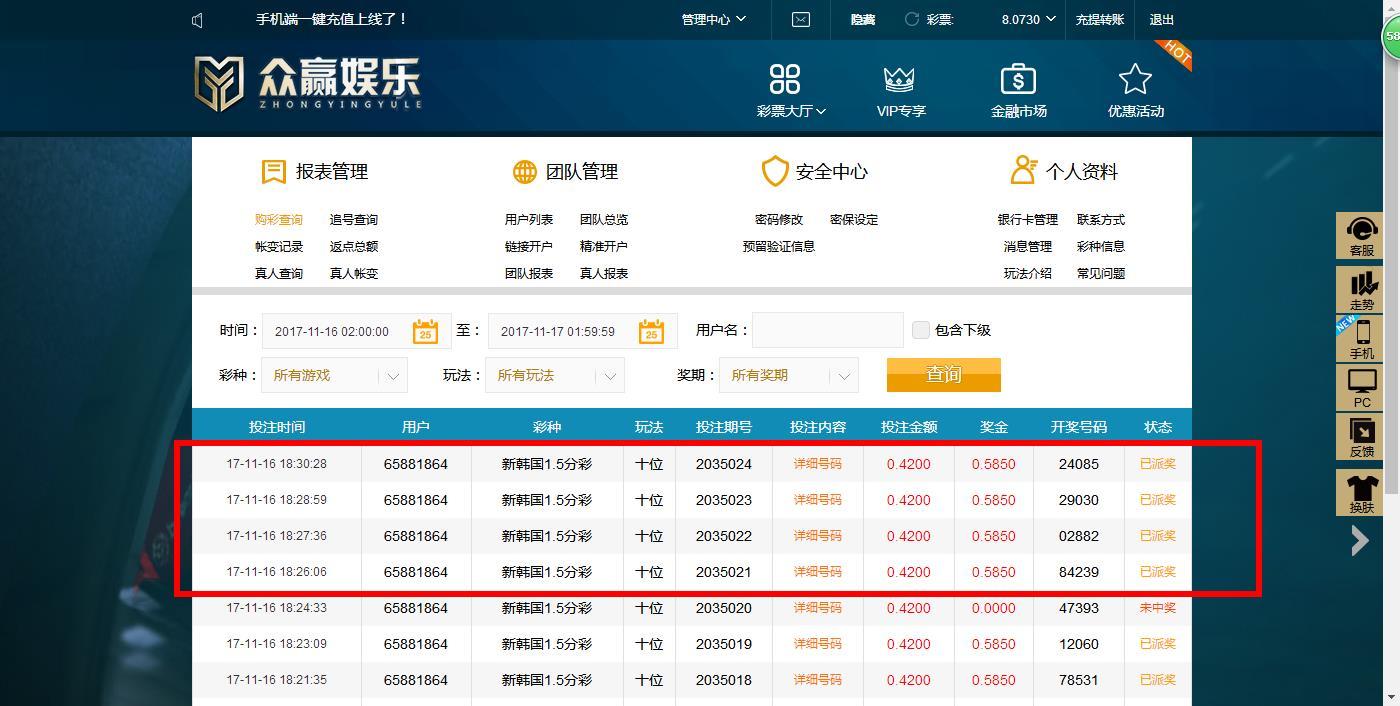Screen dimensions: 1400x706
Task: Open 精准开户 menu item
Action: (x=604, y=247)
